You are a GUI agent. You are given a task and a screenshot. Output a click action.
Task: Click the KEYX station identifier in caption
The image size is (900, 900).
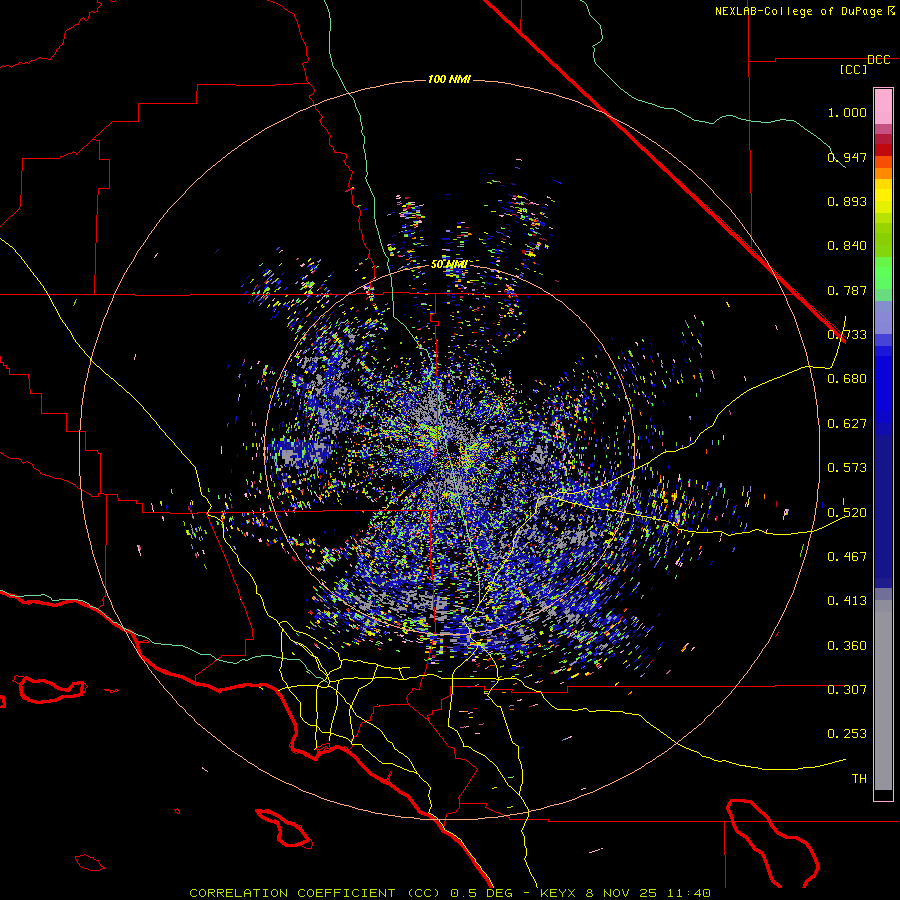coord(560,893)
